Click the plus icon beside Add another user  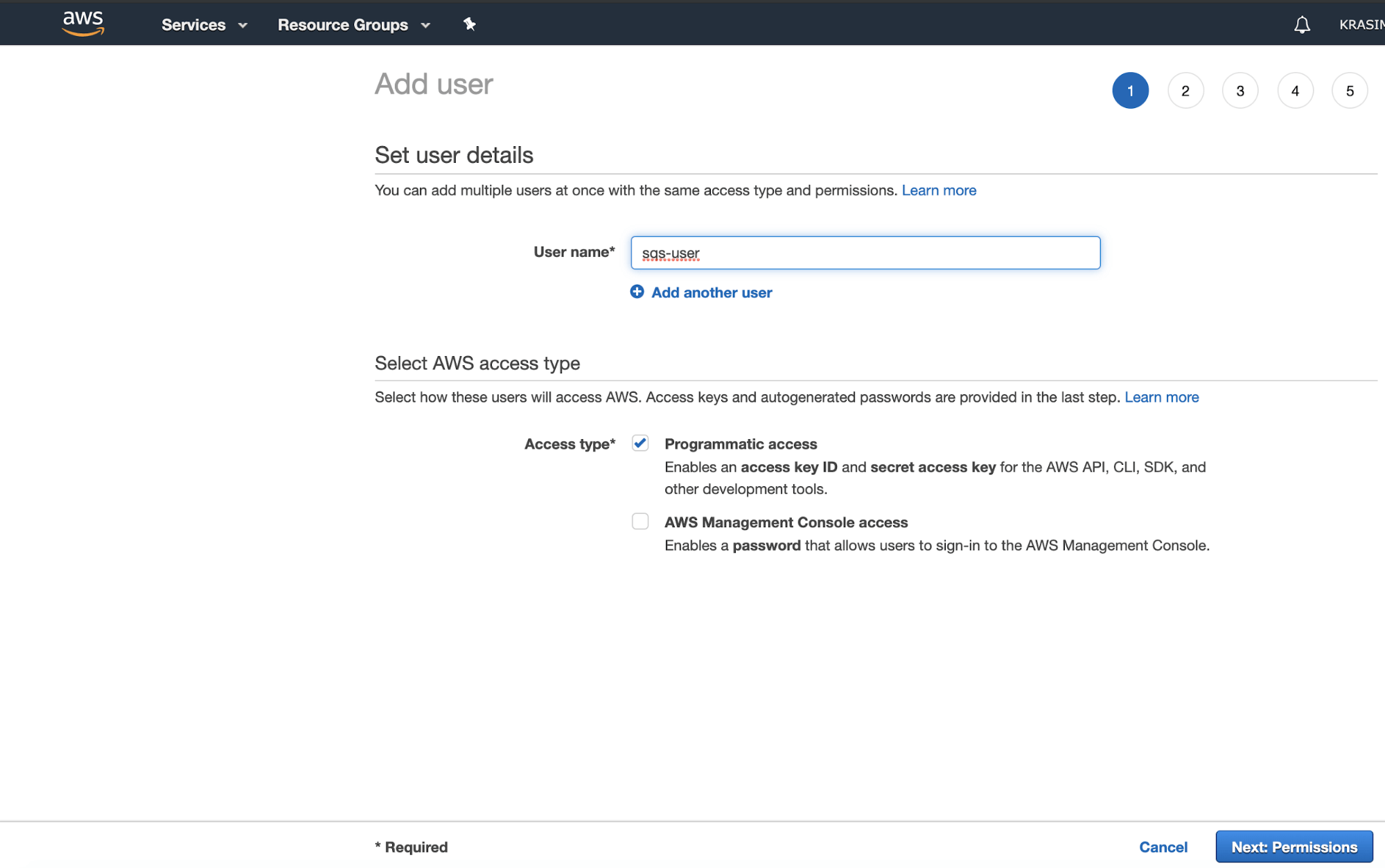click(637, 292)
